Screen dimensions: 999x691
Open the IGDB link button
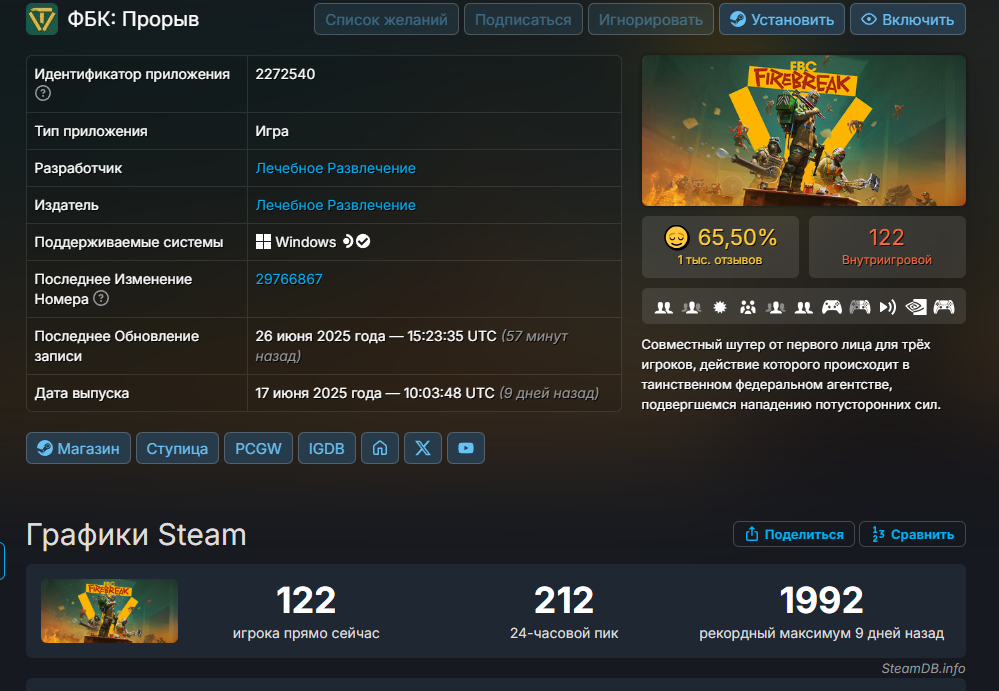[x=327, y=448]
